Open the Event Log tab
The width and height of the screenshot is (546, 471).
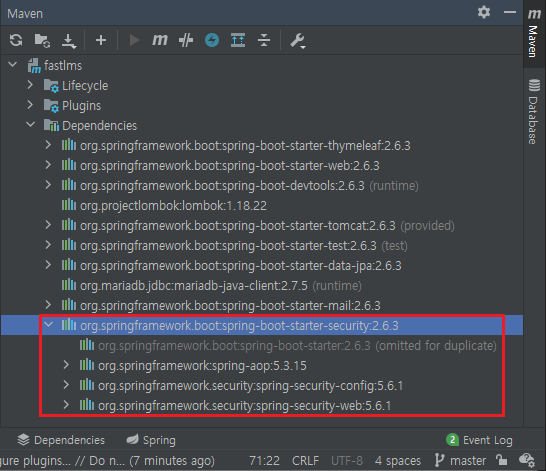point(479,440)
